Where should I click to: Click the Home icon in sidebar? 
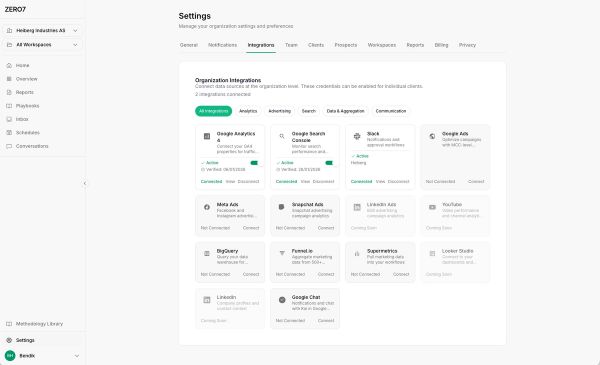click(x=9, y=65)
